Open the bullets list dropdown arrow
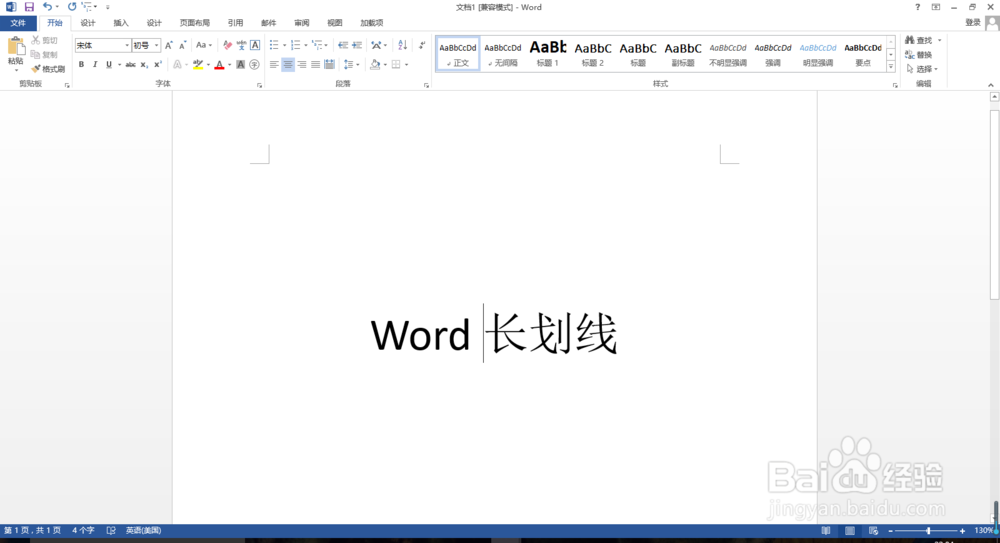 pyautogui.click(x=284, y=45)
